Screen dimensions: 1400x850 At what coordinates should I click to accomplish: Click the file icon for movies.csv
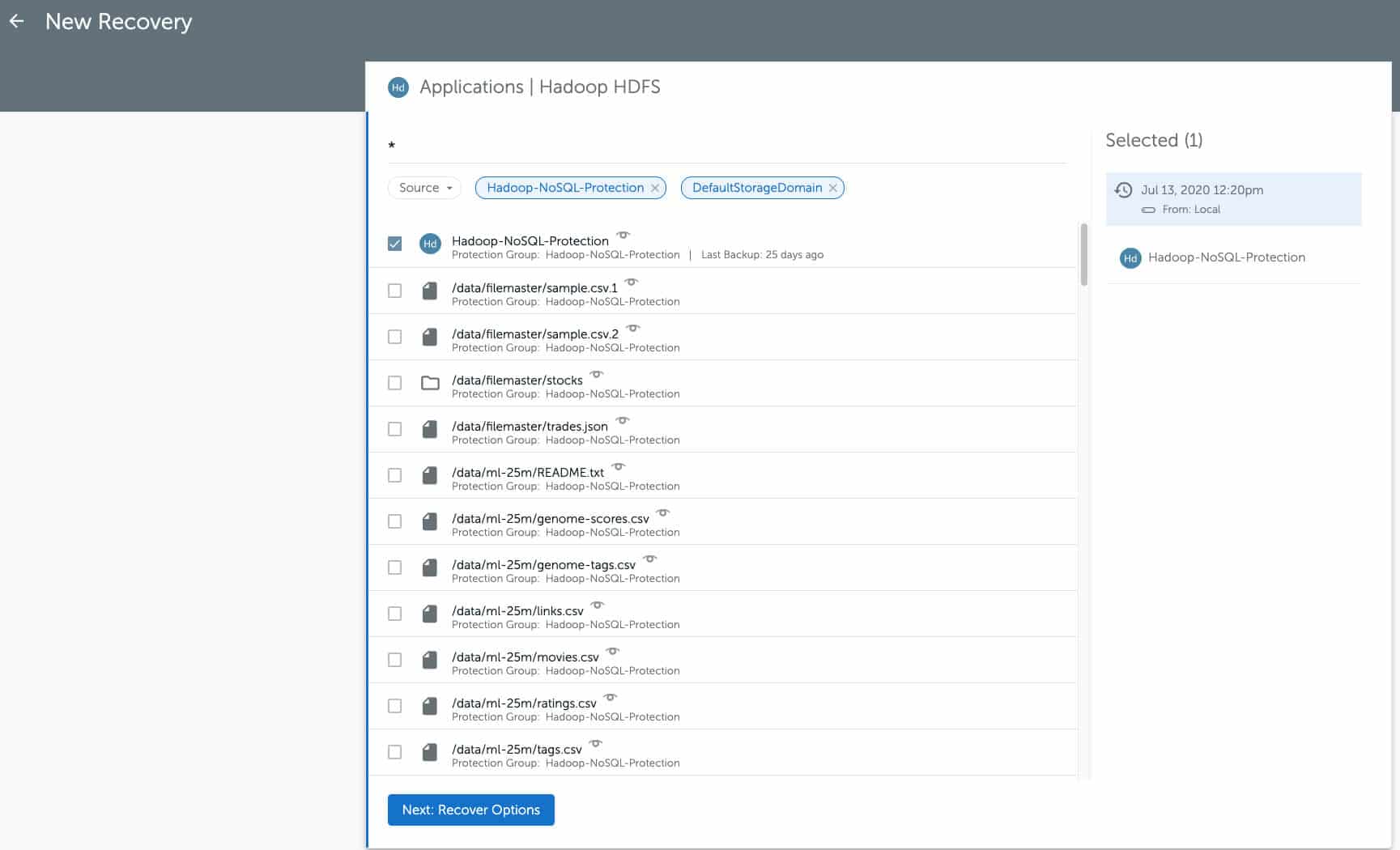(x=430, y=660)
